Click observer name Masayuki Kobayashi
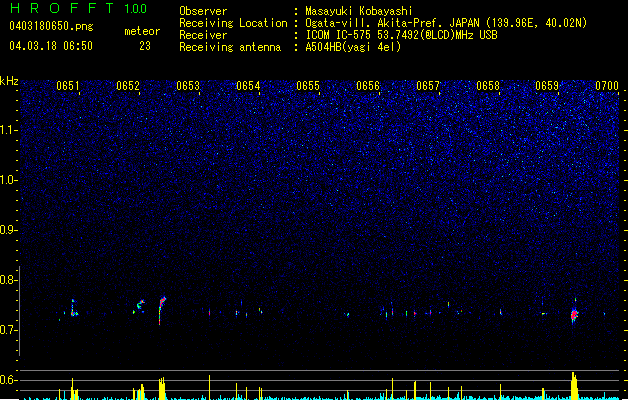This screenshot has width=629, height=400. [359, 11]
